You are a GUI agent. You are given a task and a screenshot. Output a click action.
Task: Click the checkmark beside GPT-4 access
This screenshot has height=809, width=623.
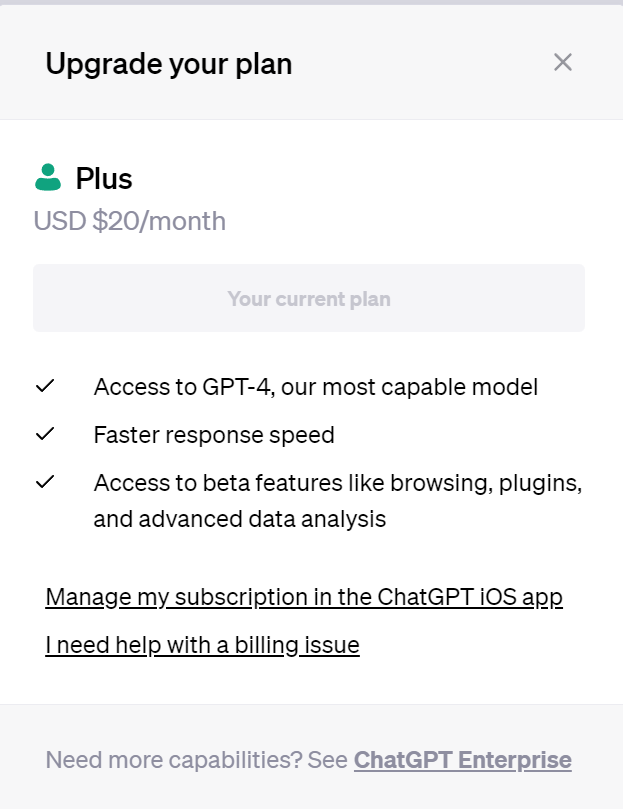click(x=45, y=386)
